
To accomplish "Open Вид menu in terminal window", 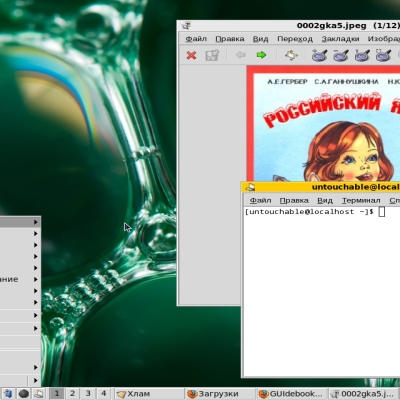I will 325,200.
